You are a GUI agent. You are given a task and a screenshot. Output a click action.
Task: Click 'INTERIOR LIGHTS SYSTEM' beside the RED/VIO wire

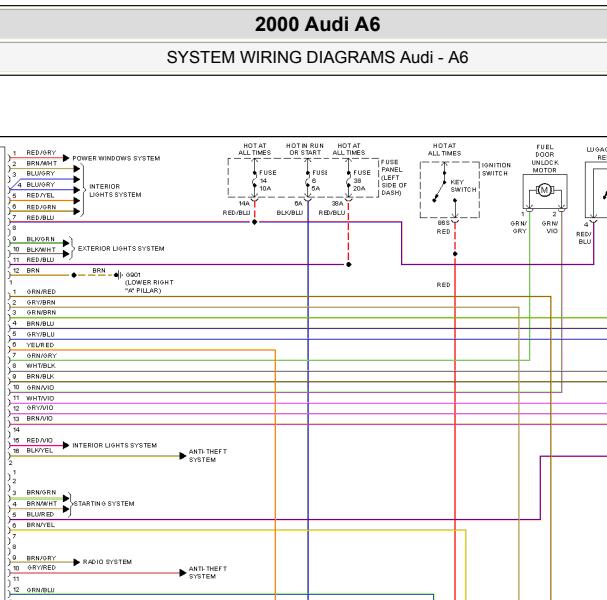[115, 446]
